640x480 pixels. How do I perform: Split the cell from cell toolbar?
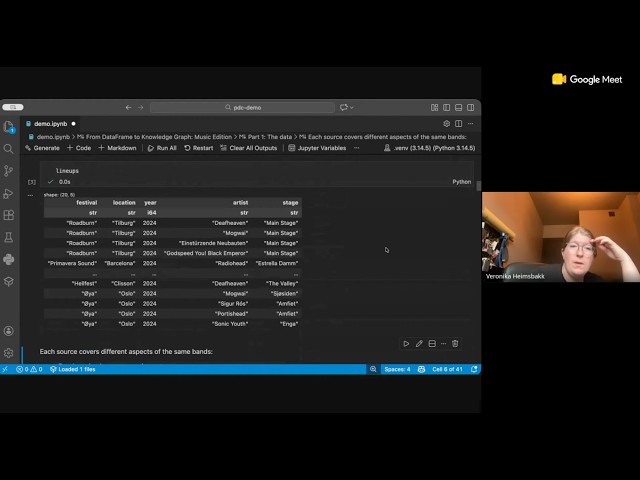pyautogui.click(x=432, y=344)
